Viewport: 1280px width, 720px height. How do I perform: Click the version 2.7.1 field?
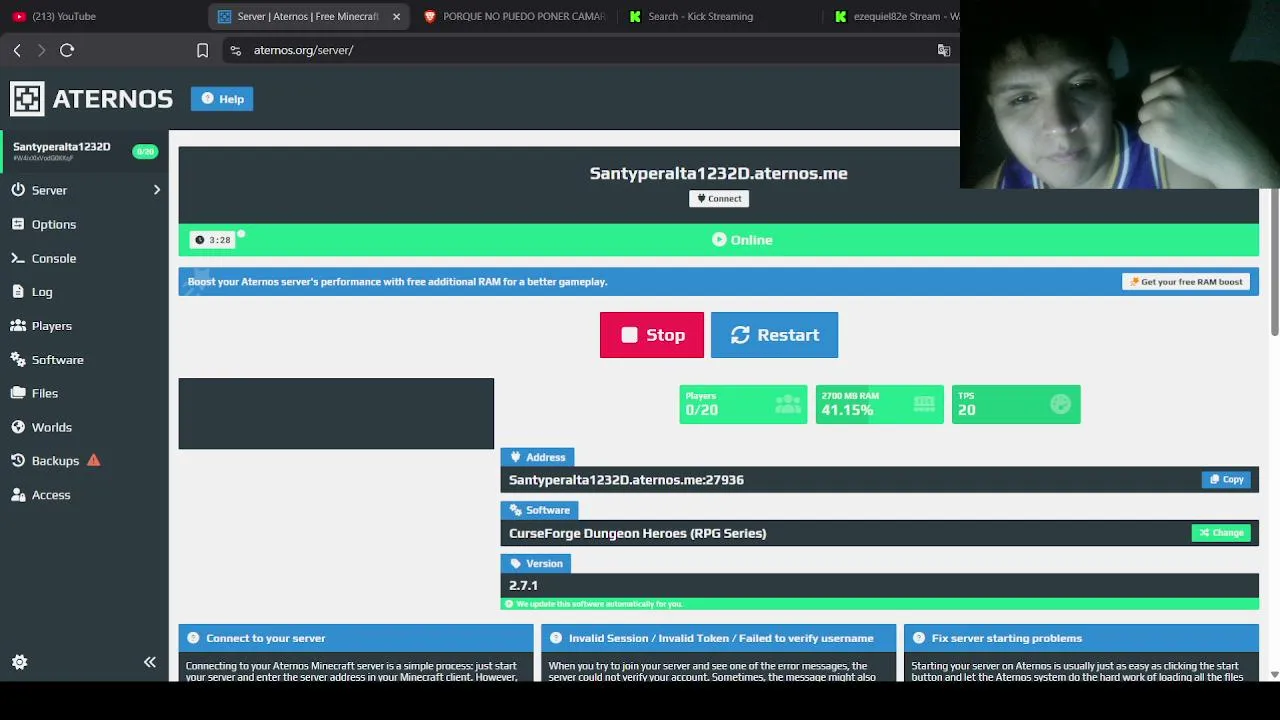879,585
